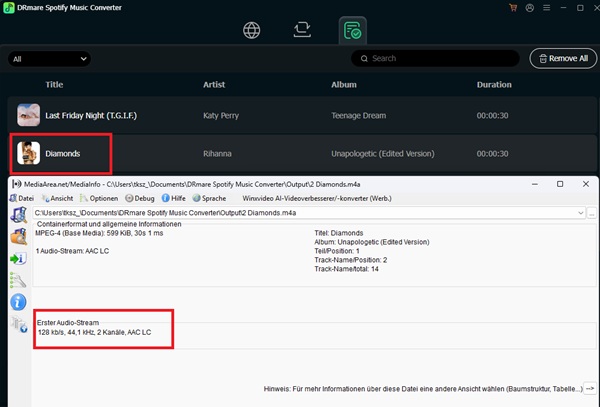Click the Teenage Dream album cell
Screen dimensions: 600x407
[x=359, y=116]
